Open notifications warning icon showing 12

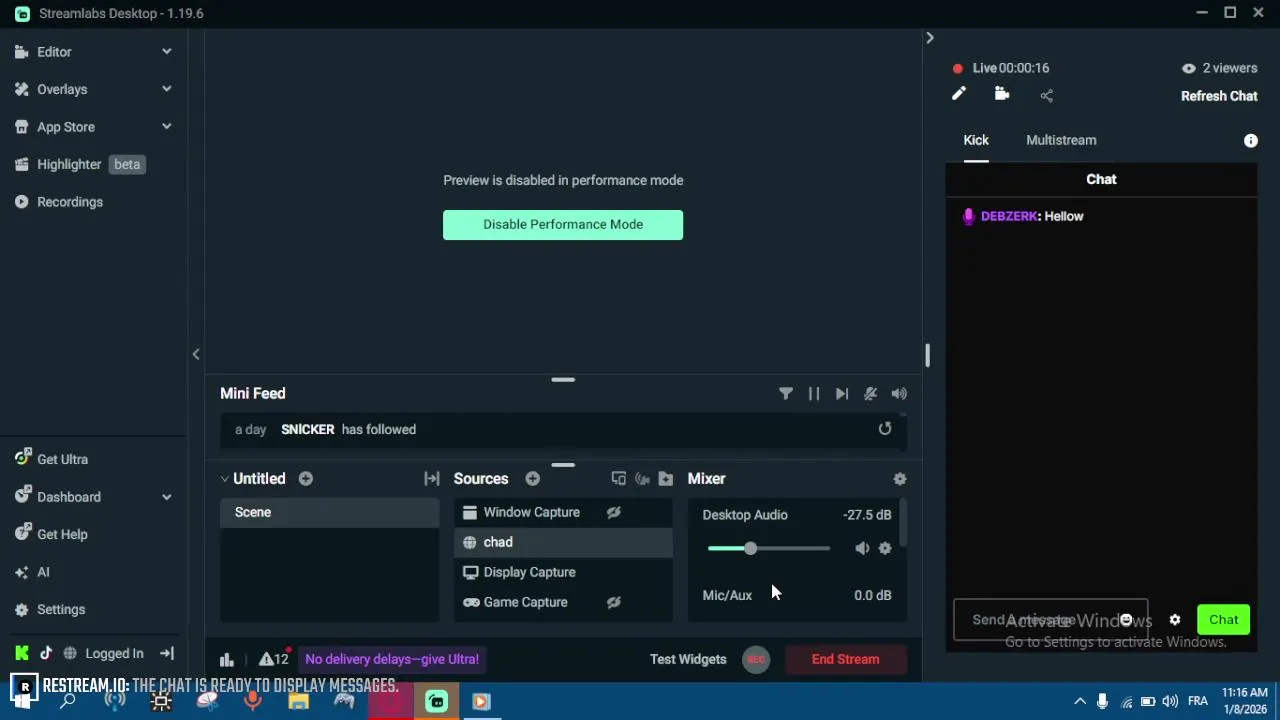tap(273, 659)
